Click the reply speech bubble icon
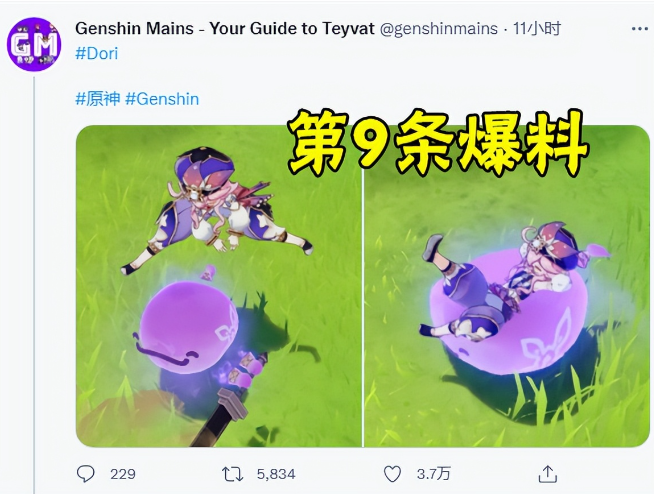This screenshot has height=494, width=654. [x=86, y=474]
